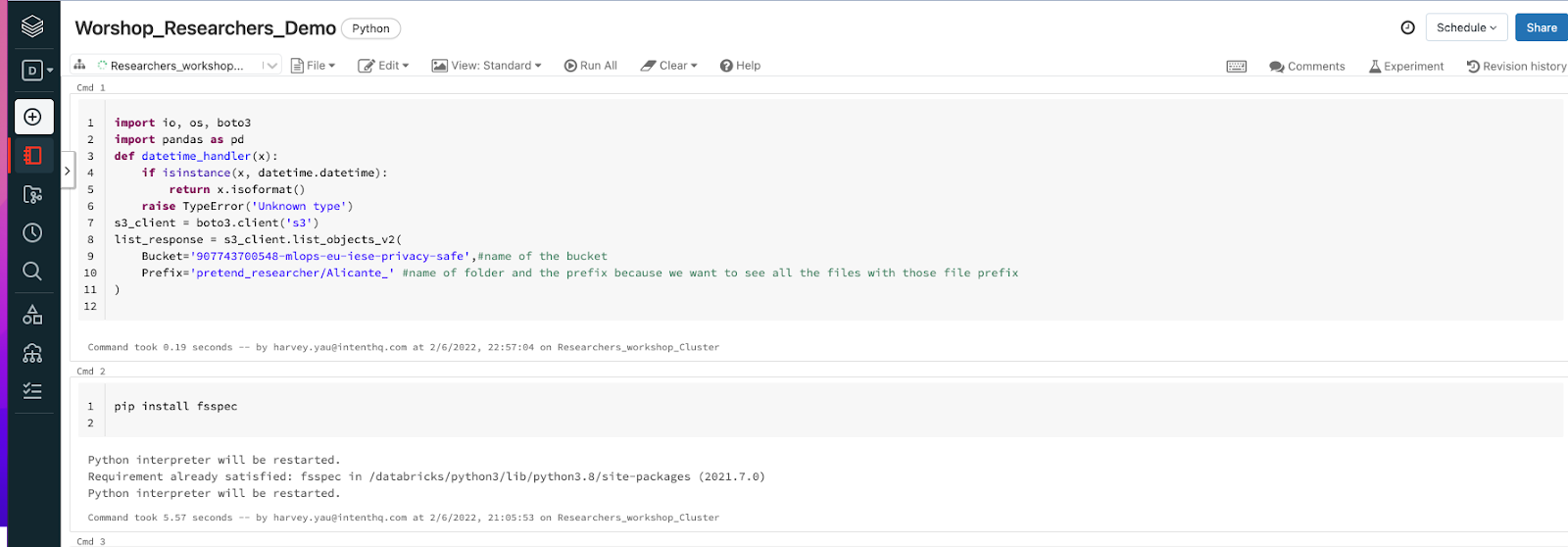Open Repos from the left sidebar
1568x547 pixels.
(x=32, y=194)
